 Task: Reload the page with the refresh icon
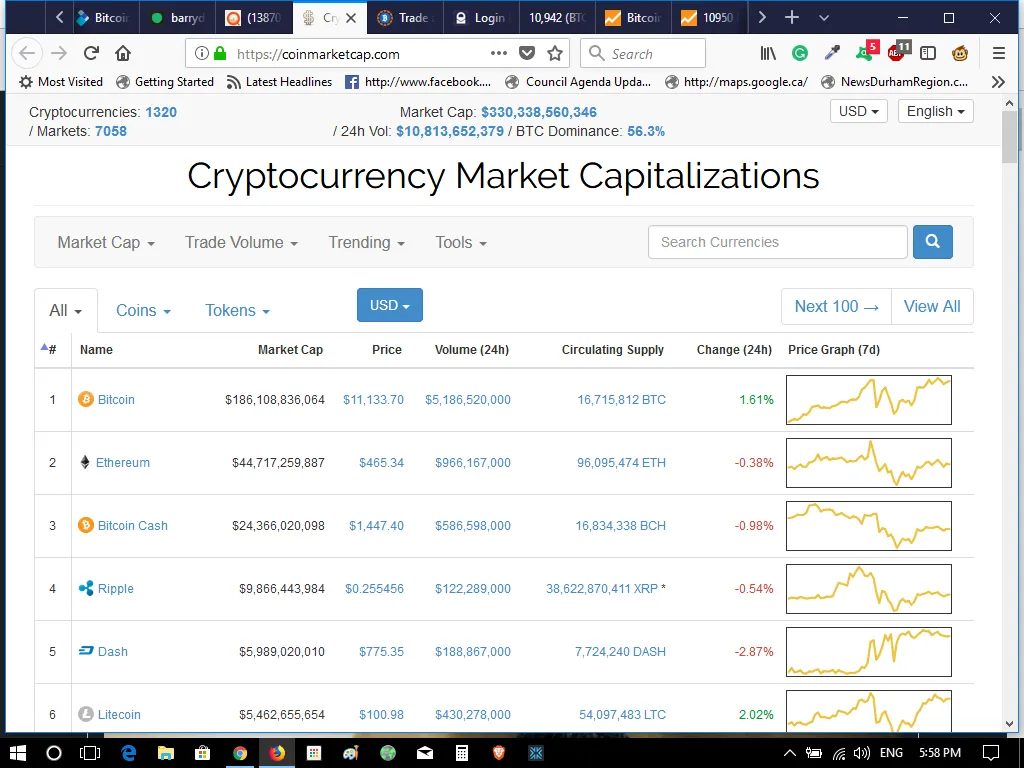click(91, 54)
